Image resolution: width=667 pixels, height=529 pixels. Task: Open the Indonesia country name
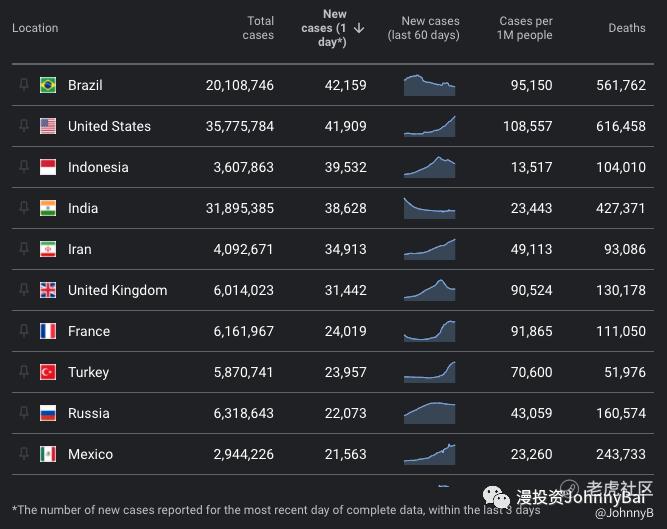click(x=98, y=167)
